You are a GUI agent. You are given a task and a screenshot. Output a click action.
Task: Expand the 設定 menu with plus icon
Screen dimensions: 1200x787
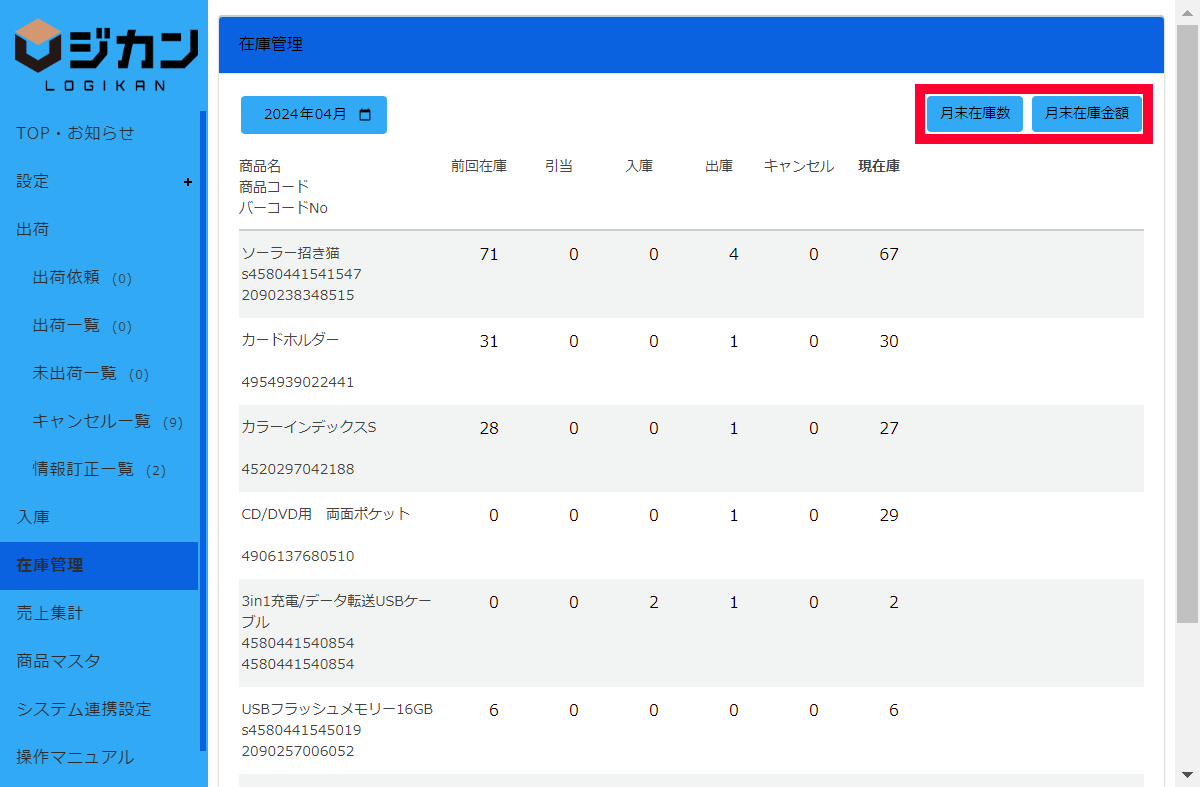click(188, 182)
